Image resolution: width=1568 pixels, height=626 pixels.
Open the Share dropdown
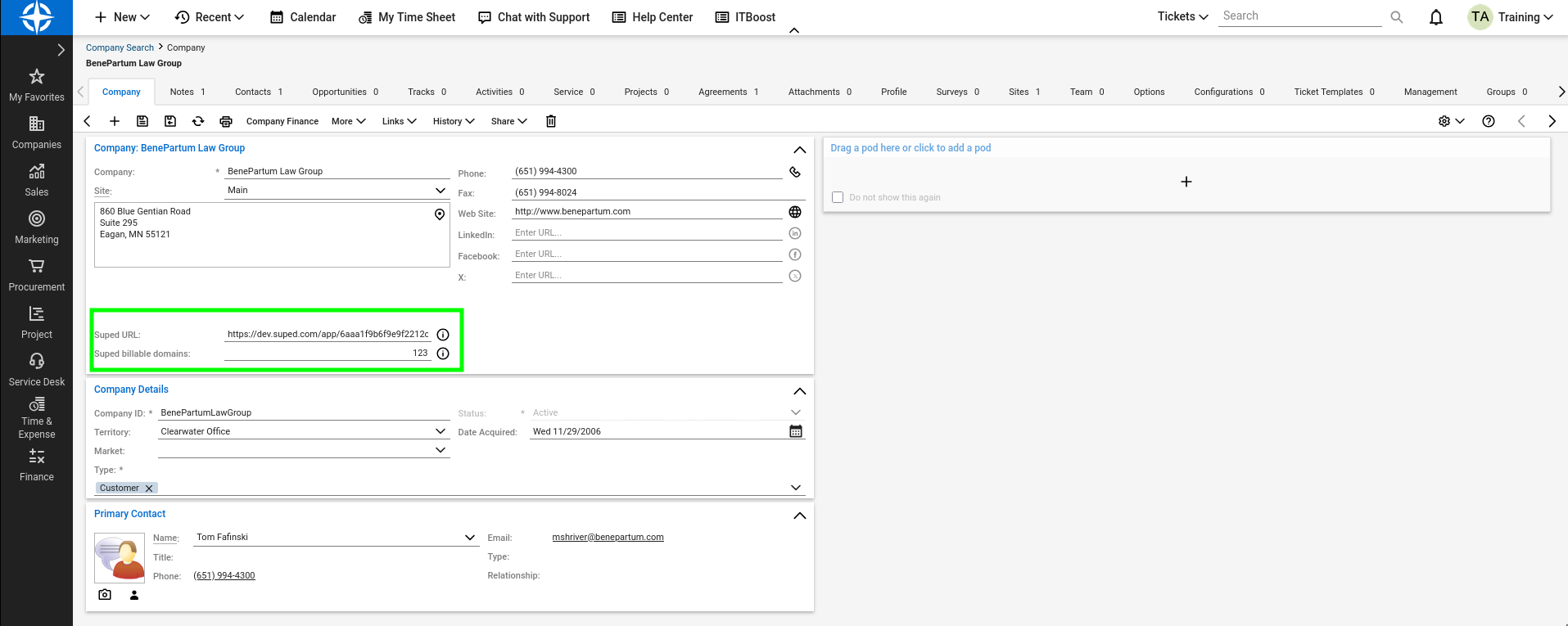tap(508, 121)
